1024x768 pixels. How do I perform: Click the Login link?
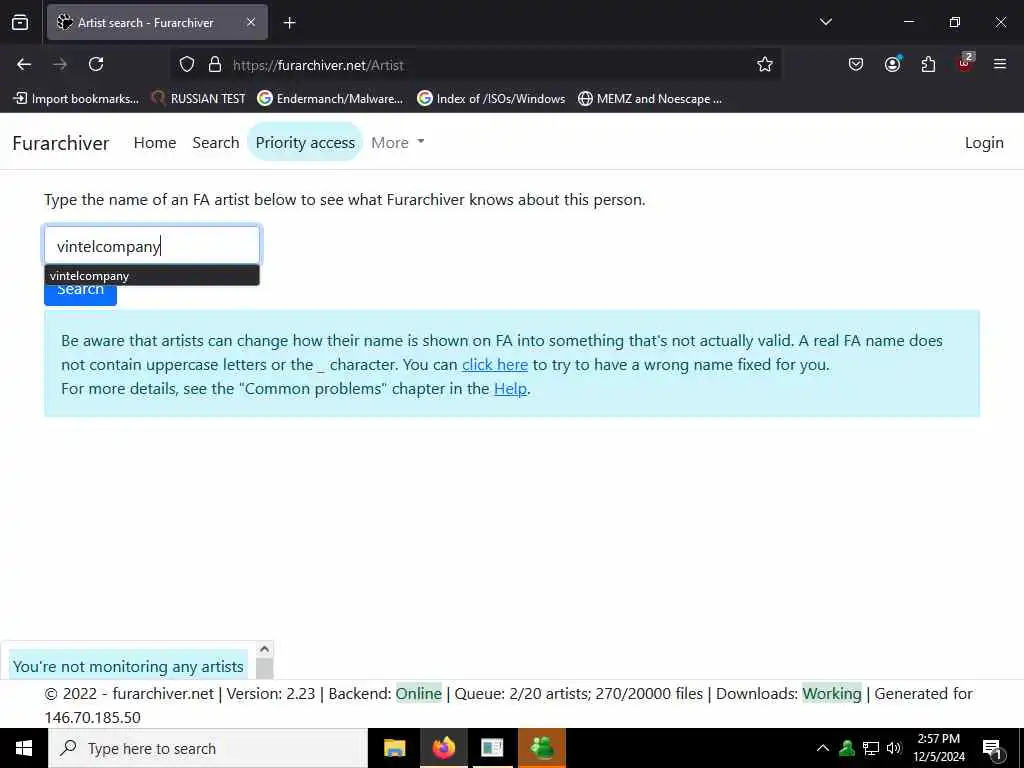(x=984, y=142)
